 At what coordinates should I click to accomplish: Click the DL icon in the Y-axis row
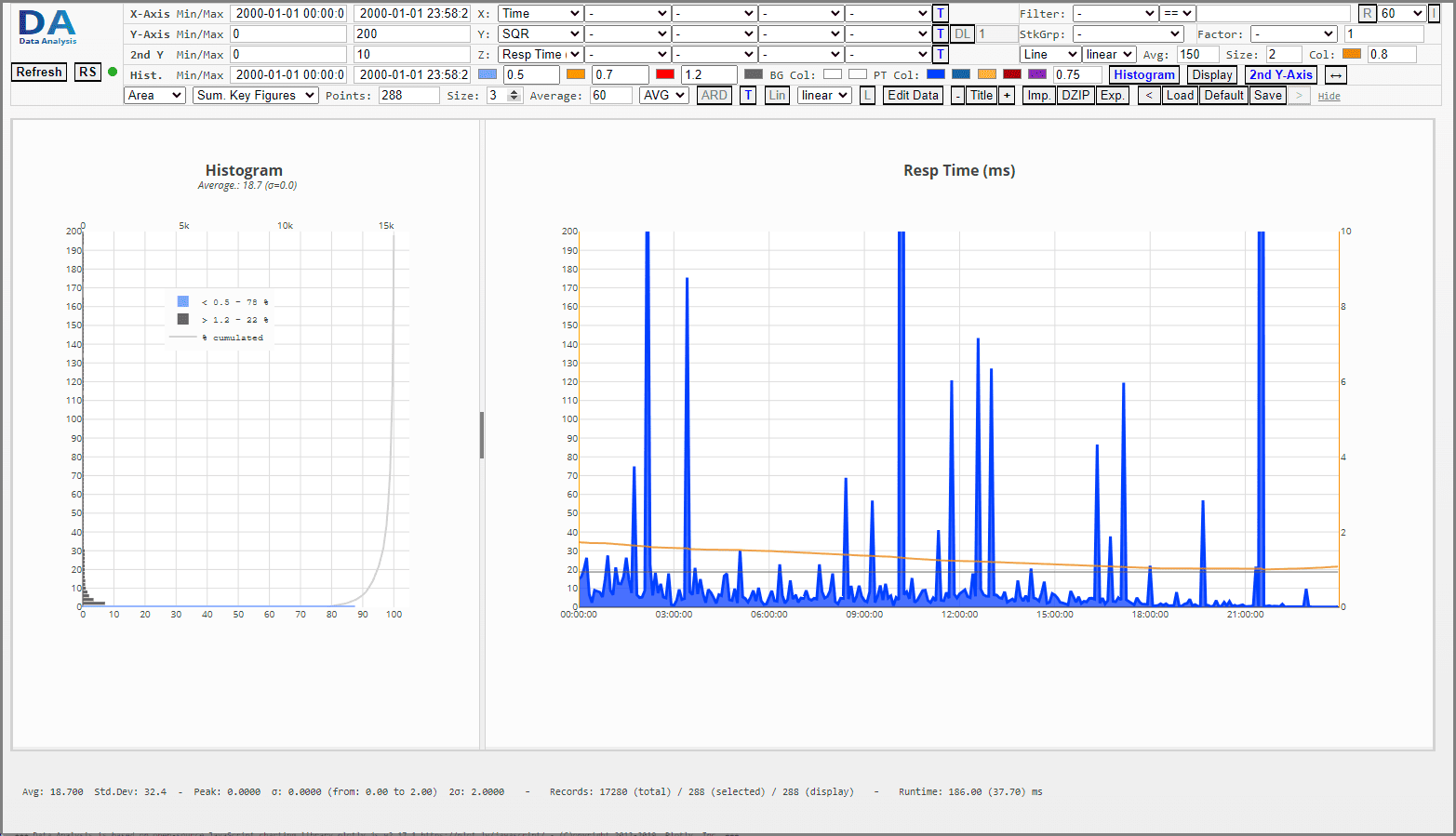[x=963, y=33]
